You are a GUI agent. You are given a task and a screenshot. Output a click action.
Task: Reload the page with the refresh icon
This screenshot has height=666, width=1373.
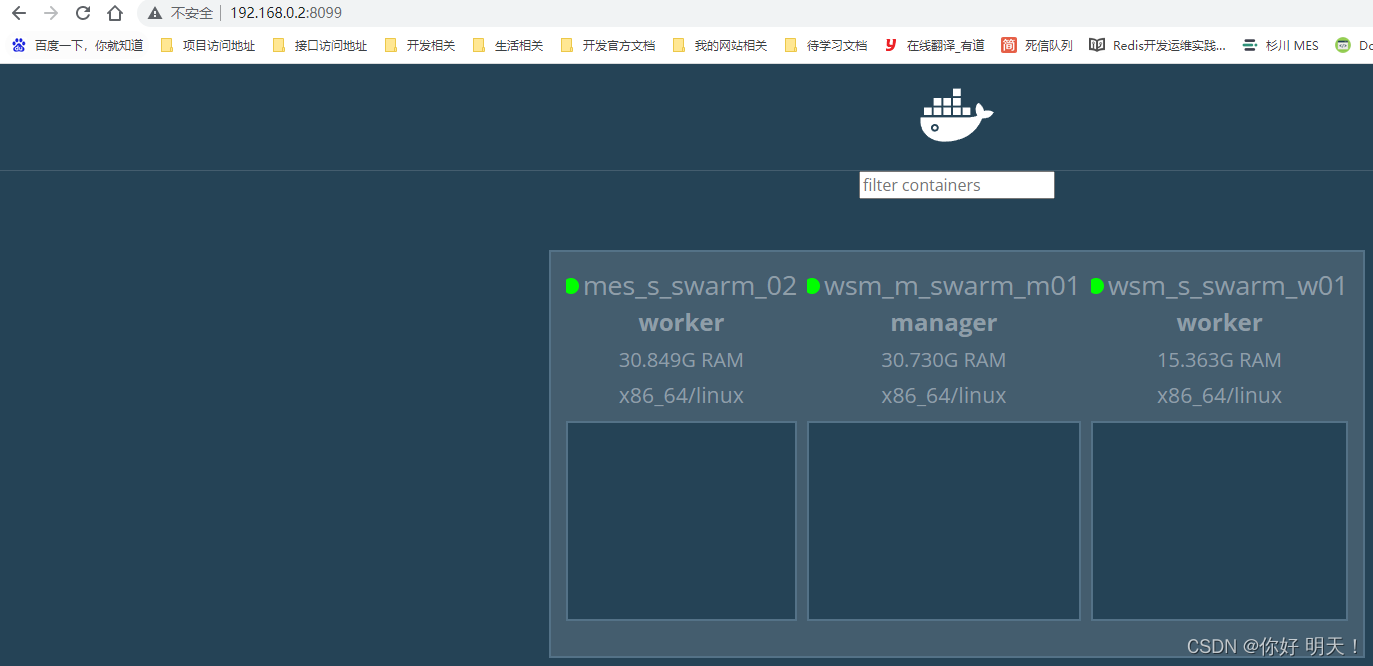click(x=83, y=13)
